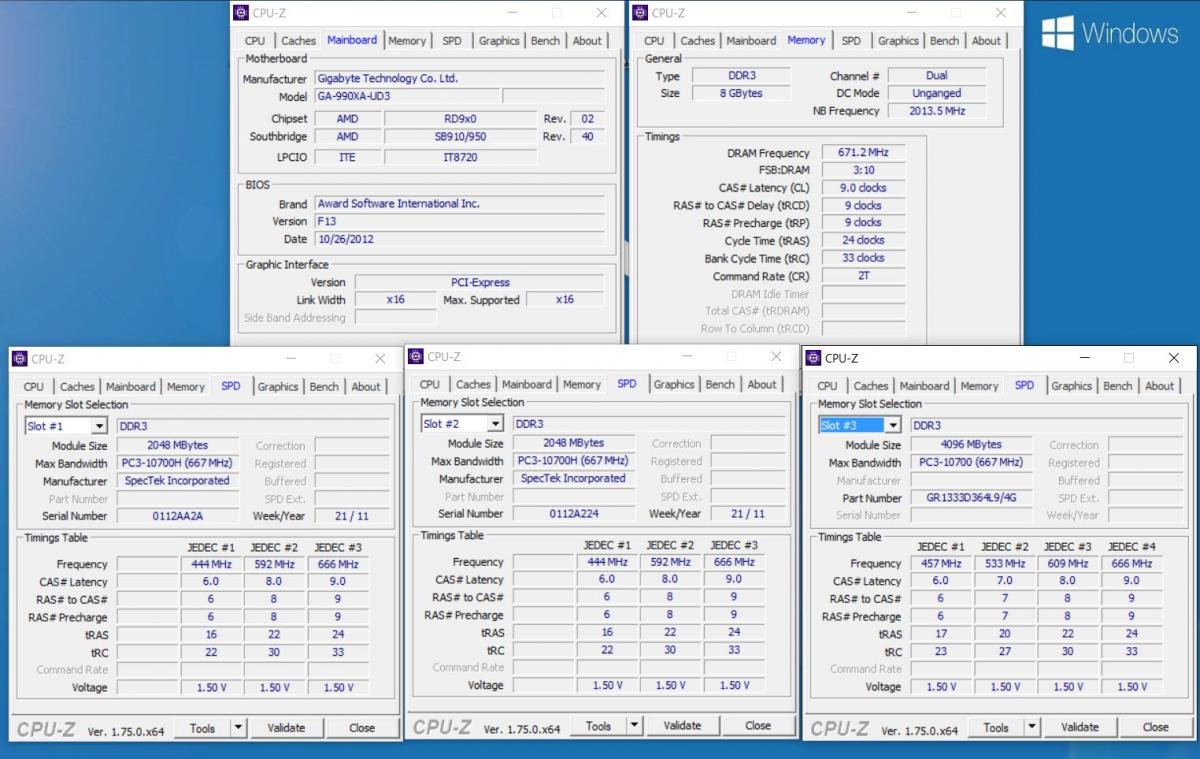This screenshot has height=759, width=1200.
Task: Click the NB Frequency 2013.5 MHz value
Action: coord(937,111)
